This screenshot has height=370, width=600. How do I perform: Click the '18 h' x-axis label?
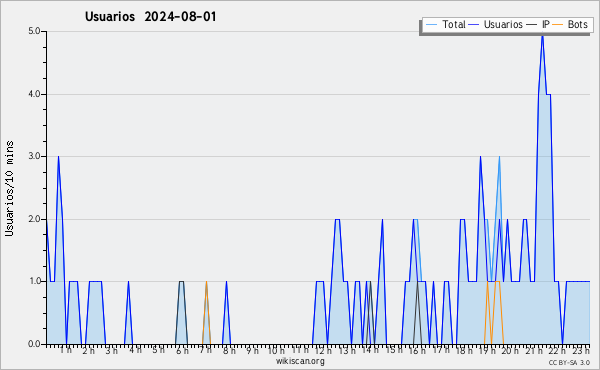[x=464, y=351]
